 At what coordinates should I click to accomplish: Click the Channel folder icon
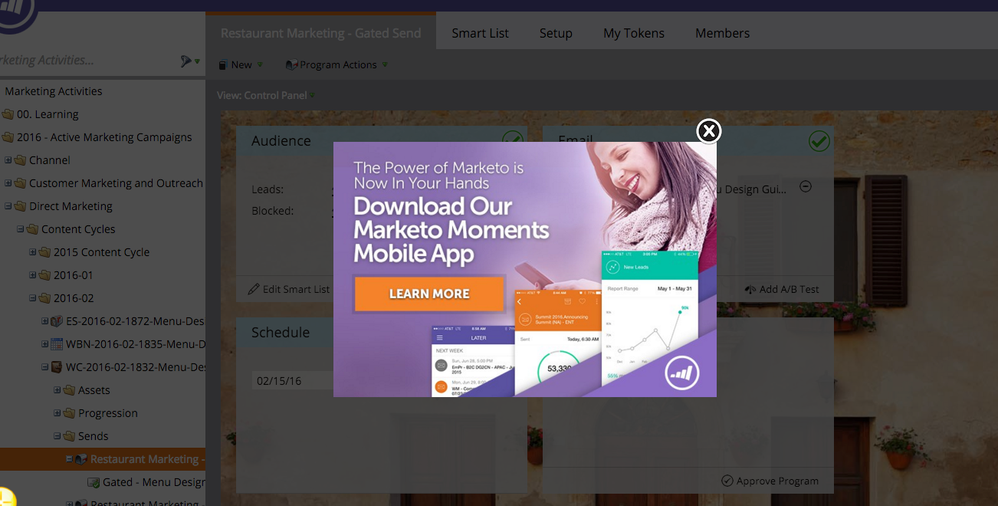[20, 160]
